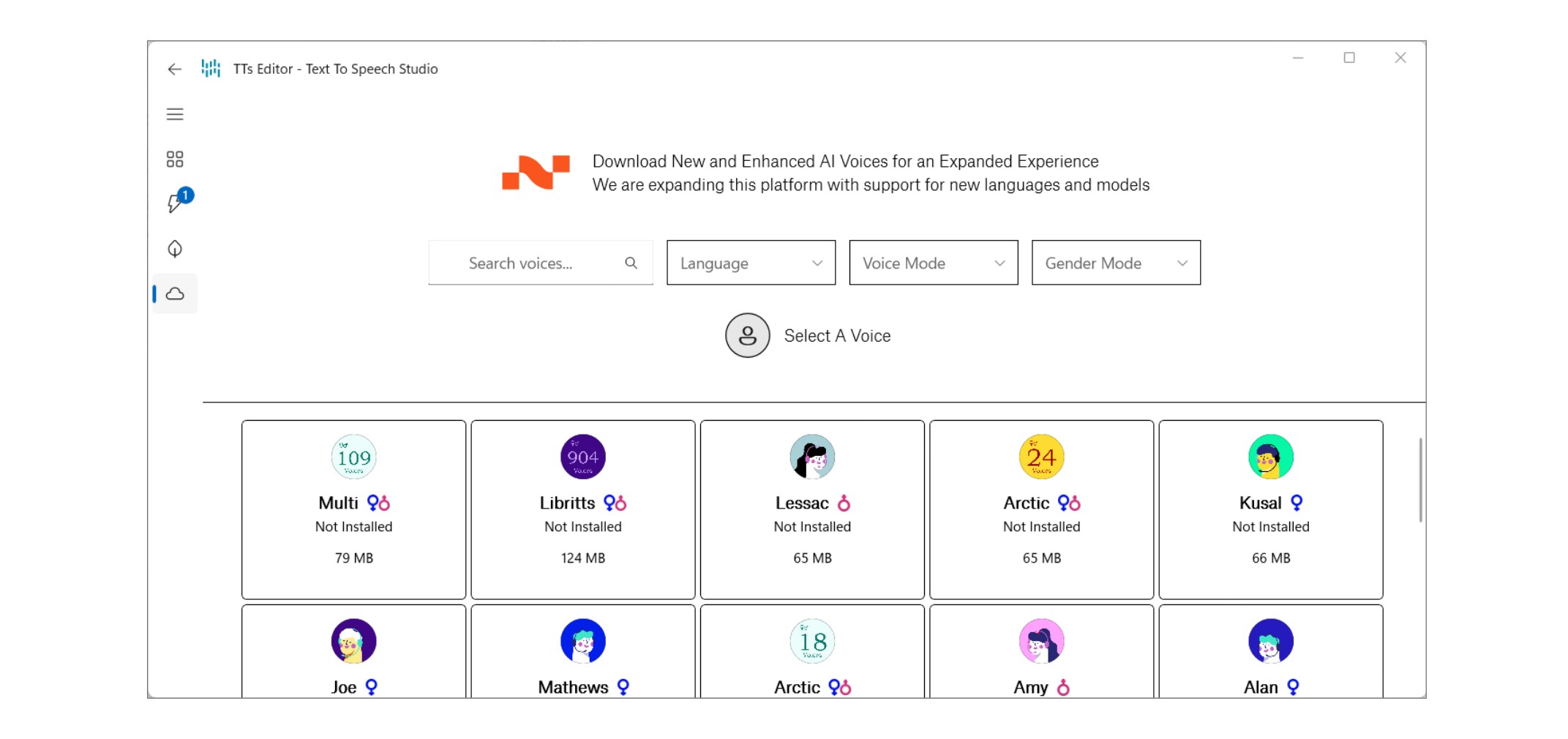Click the back arrow in title bar
Screen dimensions: 1568x739
coord(174,69)
